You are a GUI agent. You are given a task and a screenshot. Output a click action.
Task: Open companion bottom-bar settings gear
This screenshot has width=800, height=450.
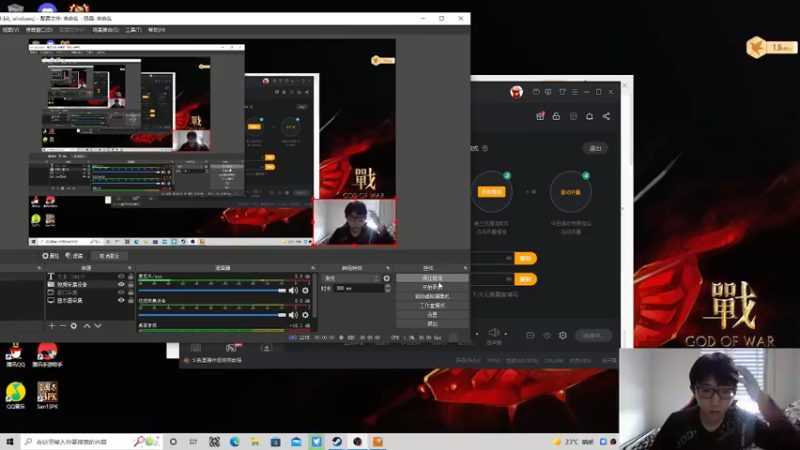pyautogui.click(x=563, y=335)
